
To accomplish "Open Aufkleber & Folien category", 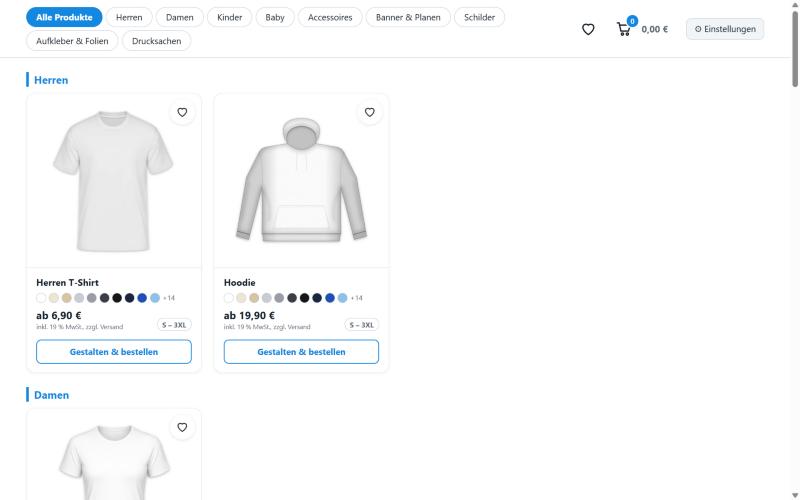I will [x=72, y=41].
